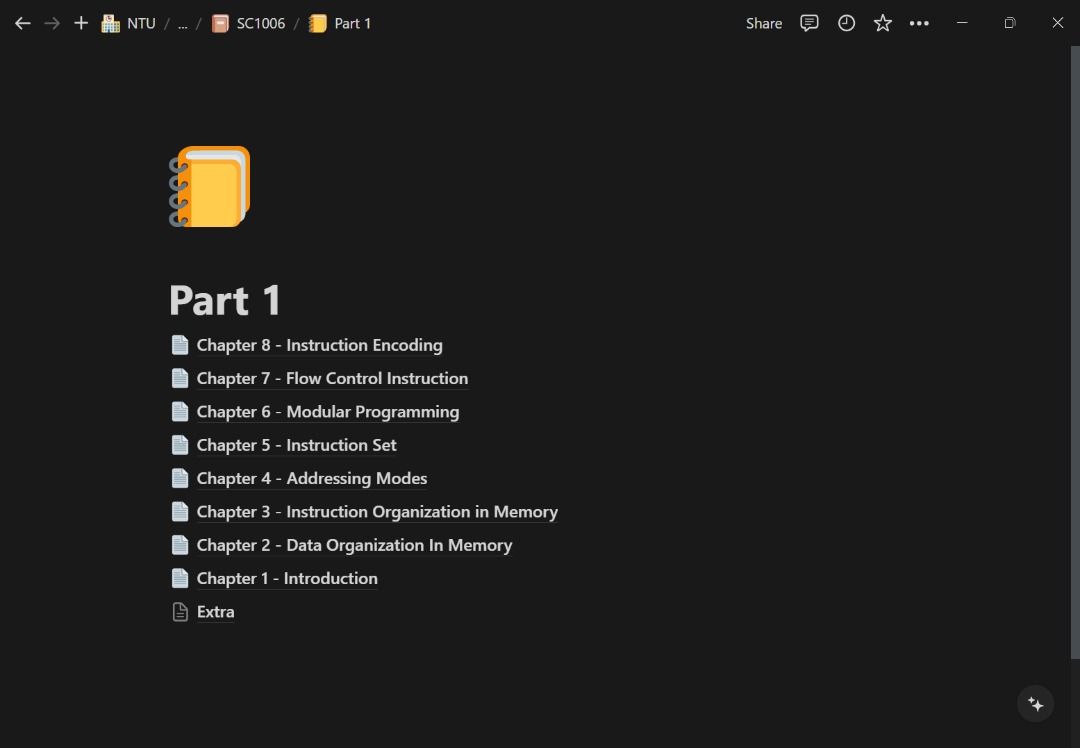This screenshot has width=1080, height=748.
Task: Click the Part 1 page title
Action: (x=225, y=300)
